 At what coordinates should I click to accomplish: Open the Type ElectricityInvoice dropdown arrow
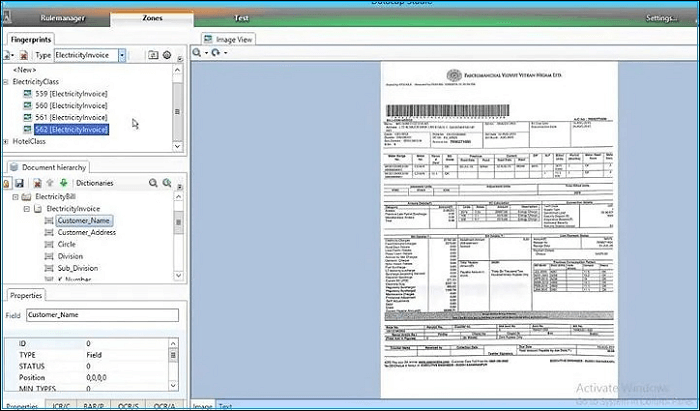[122, 55]
